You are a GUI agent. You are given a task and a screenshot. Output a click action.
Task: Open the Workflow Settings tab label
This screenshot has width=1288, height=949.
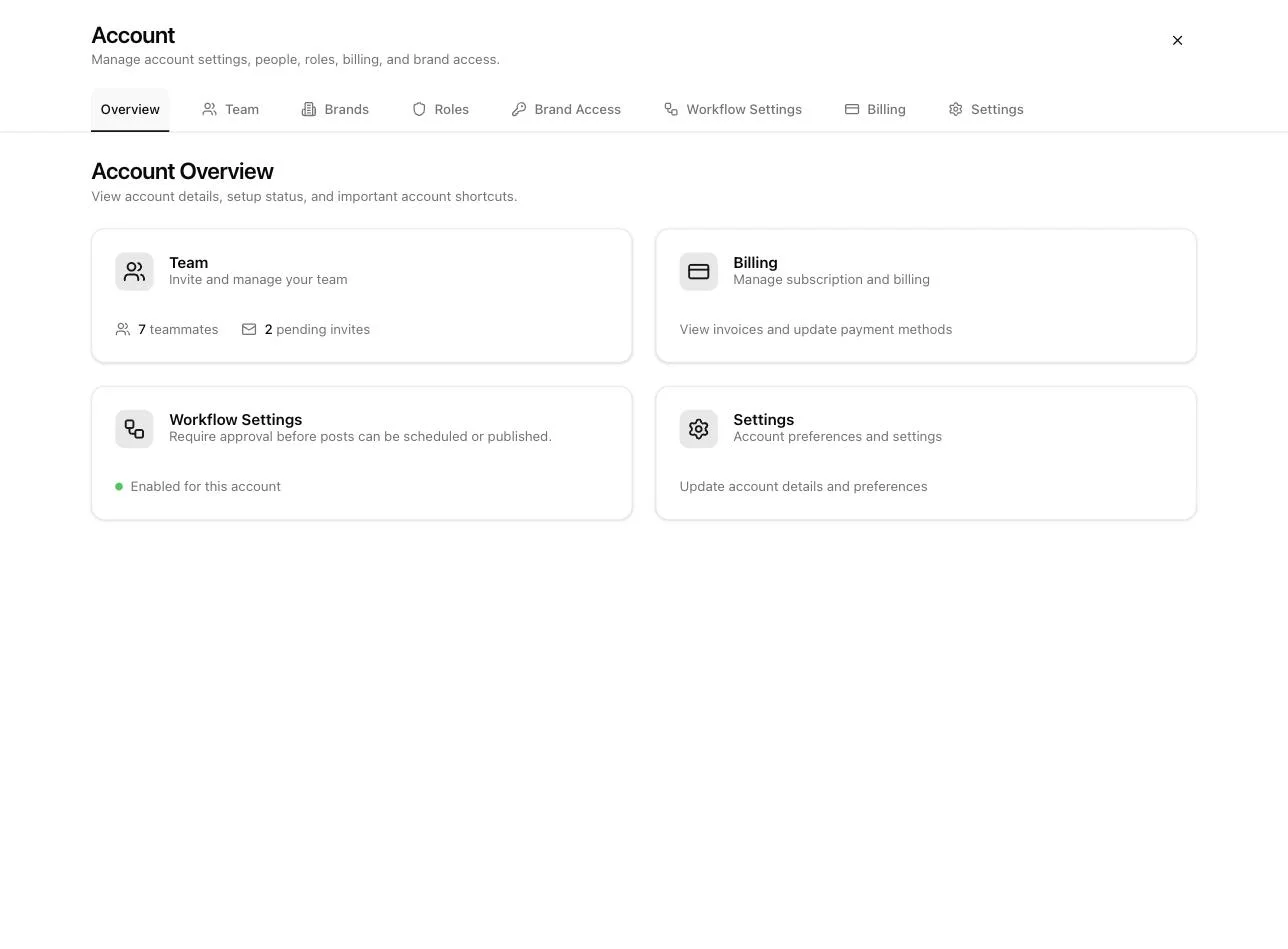click(x=744, y=109)
